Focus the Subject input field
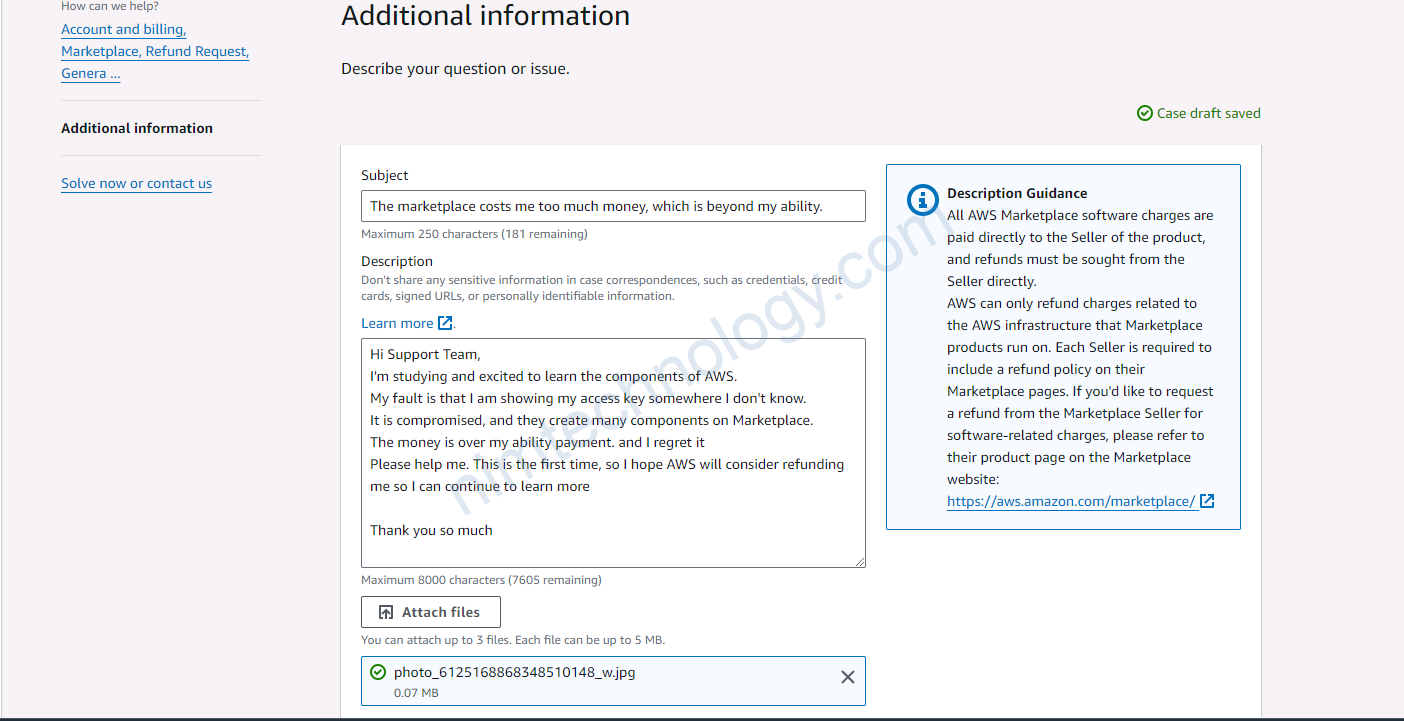 (612, 206)
